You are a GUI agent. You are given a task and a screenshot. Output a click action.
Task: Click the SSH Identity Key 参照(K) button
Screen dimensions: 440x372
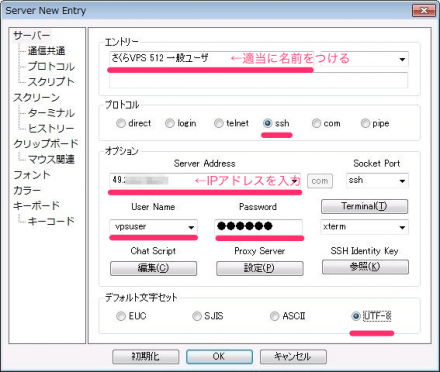(x=365, y=267)
